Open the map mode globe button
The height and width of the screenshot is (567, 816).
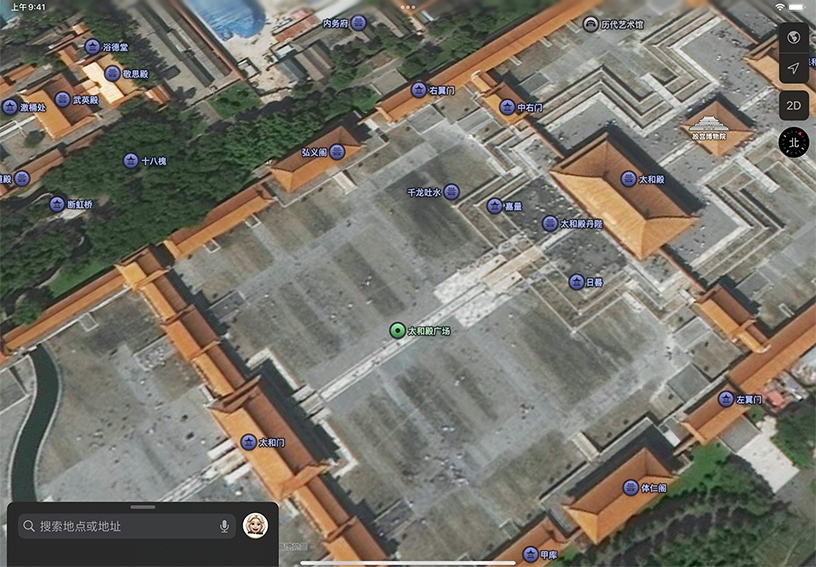(x=793, y=38)
